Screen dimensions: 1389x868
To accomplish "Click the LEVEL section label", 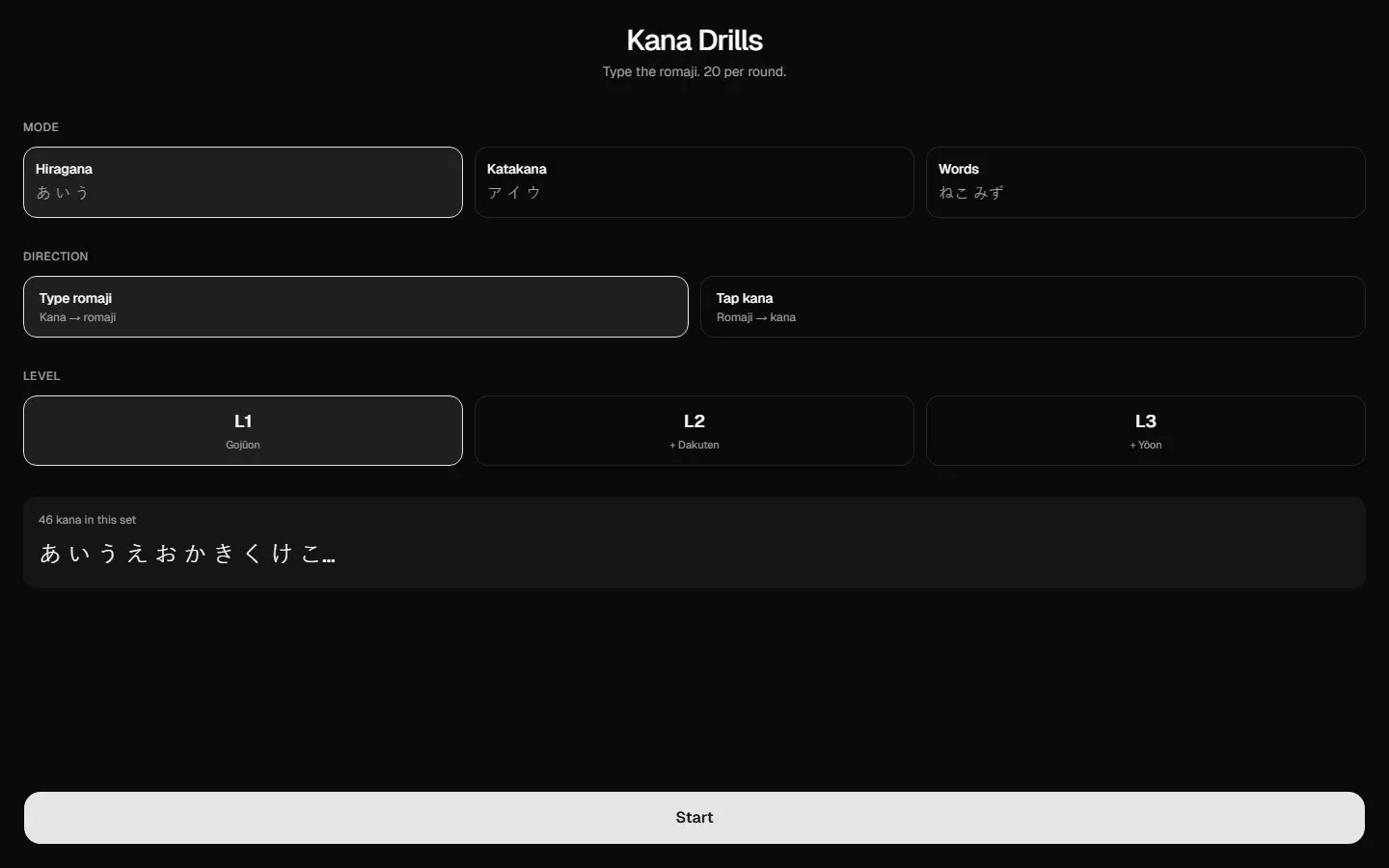I will pos(41,376).
